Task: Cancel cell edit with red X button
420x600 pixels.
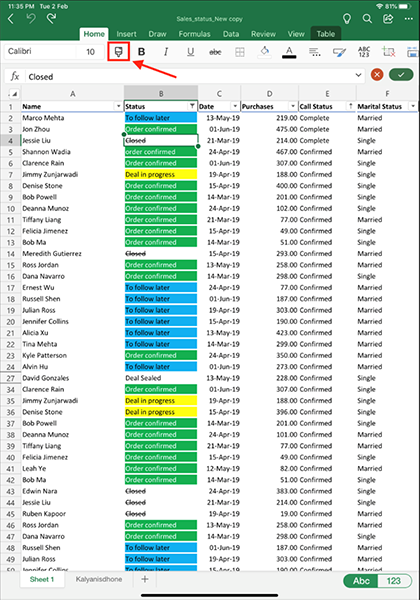Action: pyautogui.click(x=377, y=75)
